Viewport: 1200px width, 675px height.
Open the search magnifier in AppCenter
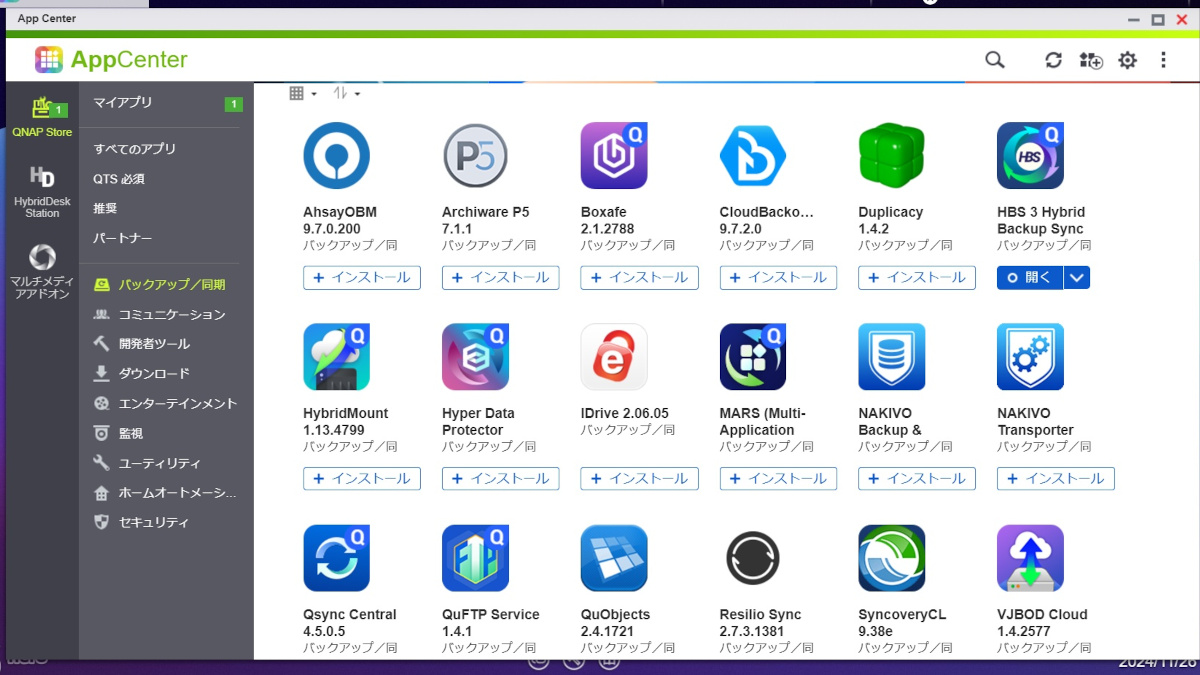click(x=994, y=60)
